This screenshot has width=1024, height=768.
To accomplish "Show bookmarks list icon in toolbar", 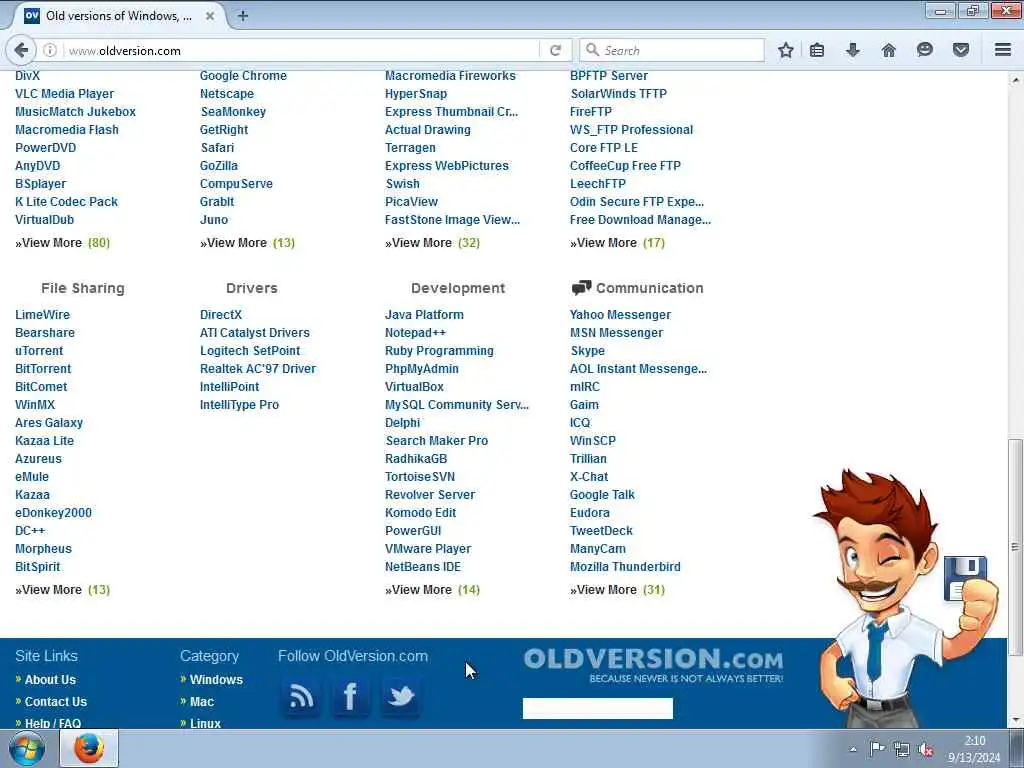I will [816, 50].
